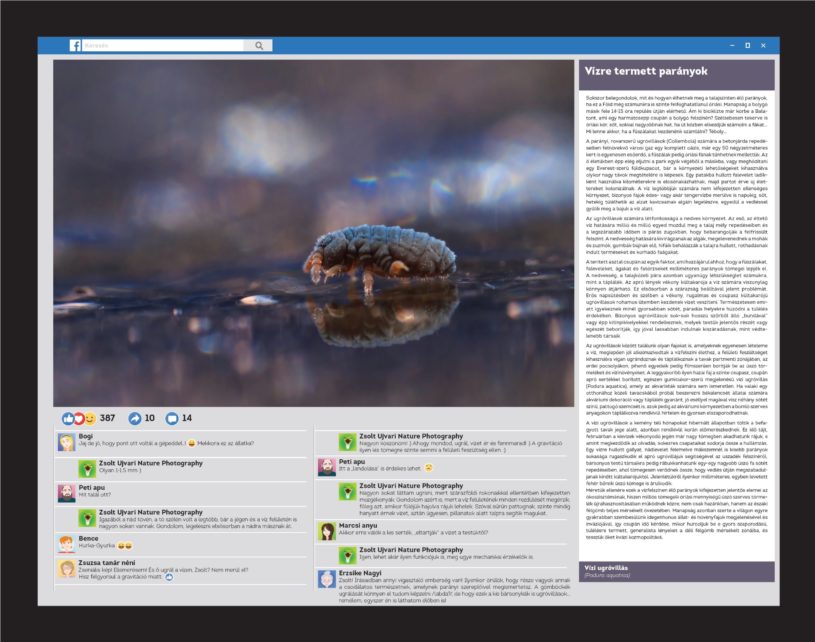Click Marcsi anyu's profile picture

pyautogui.click(x=326, y=531)
